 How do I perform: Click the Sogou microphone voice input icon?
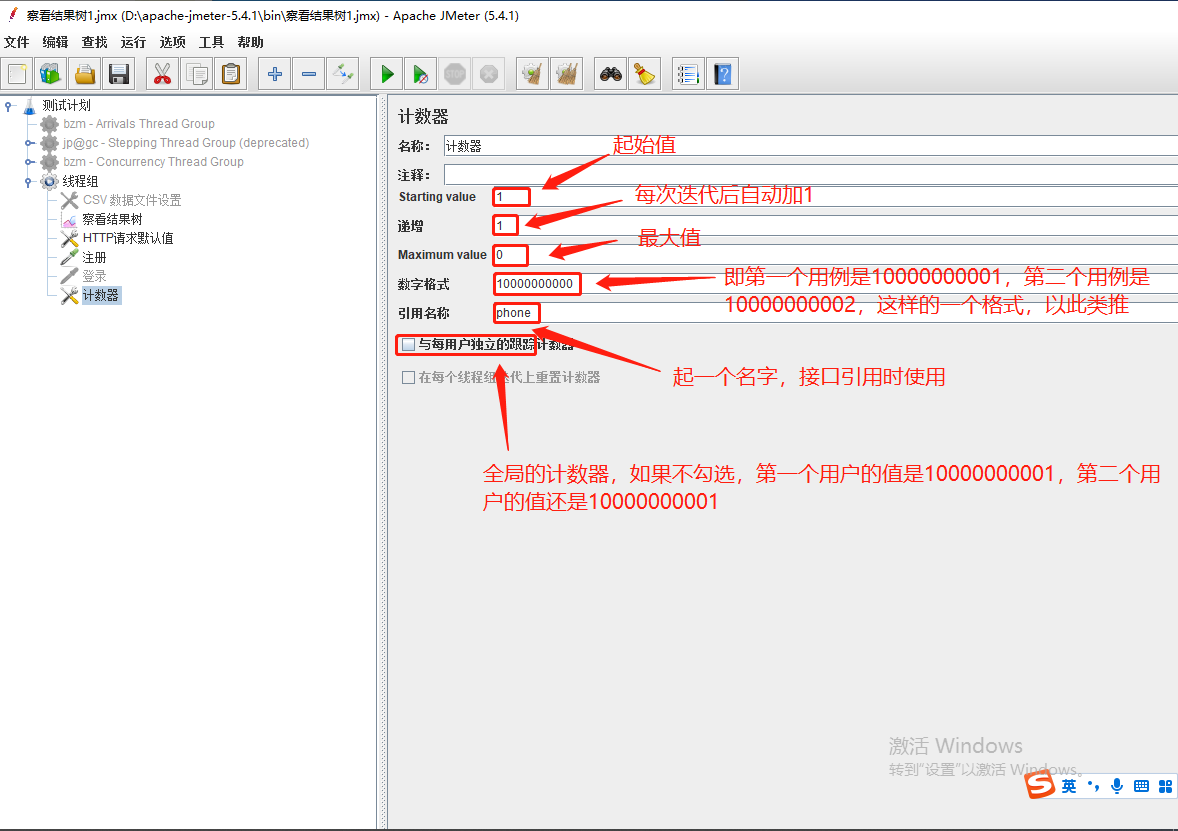(x=1117, y=786)
